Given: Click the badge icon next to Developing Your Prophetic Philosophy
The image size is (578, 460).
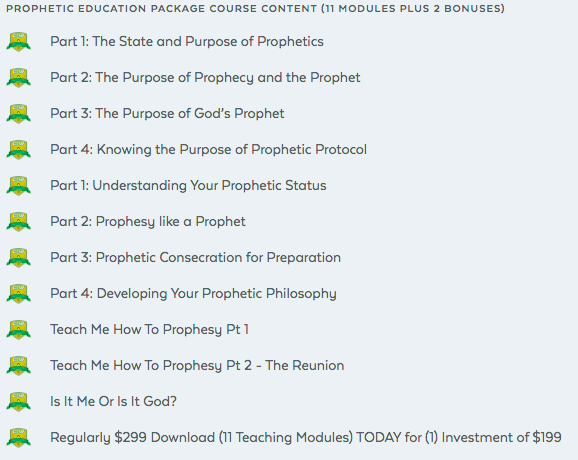Looking at the screenshot, I should [x=18, y=294].
